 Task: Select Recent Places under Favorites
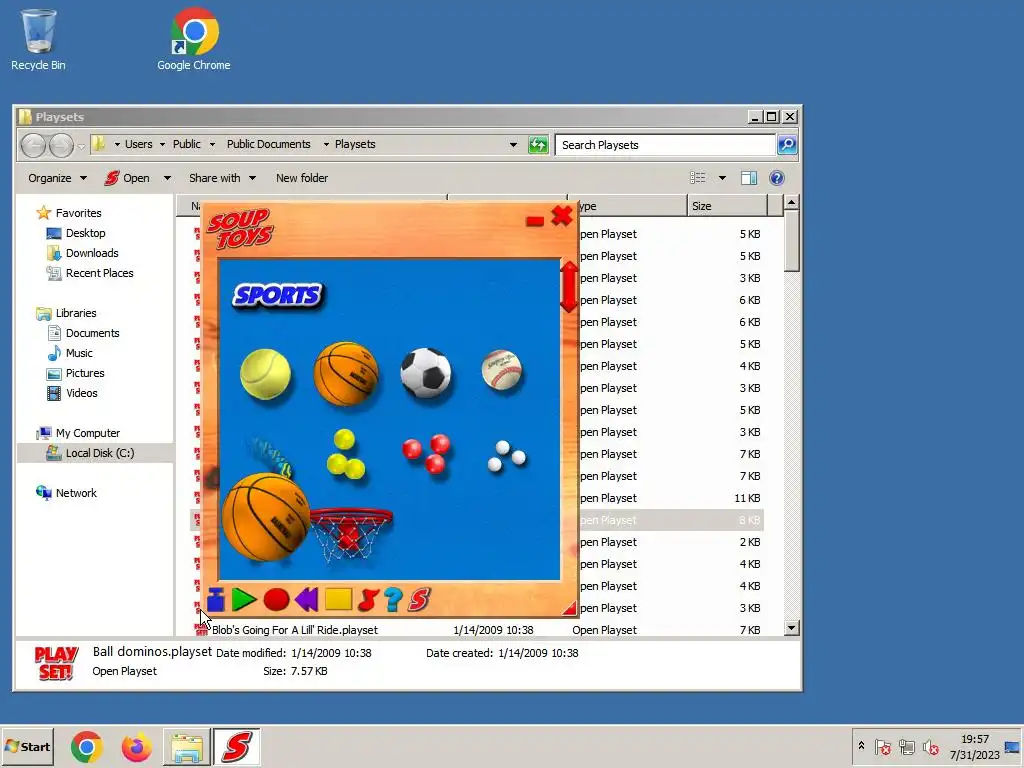click(99, 273)
